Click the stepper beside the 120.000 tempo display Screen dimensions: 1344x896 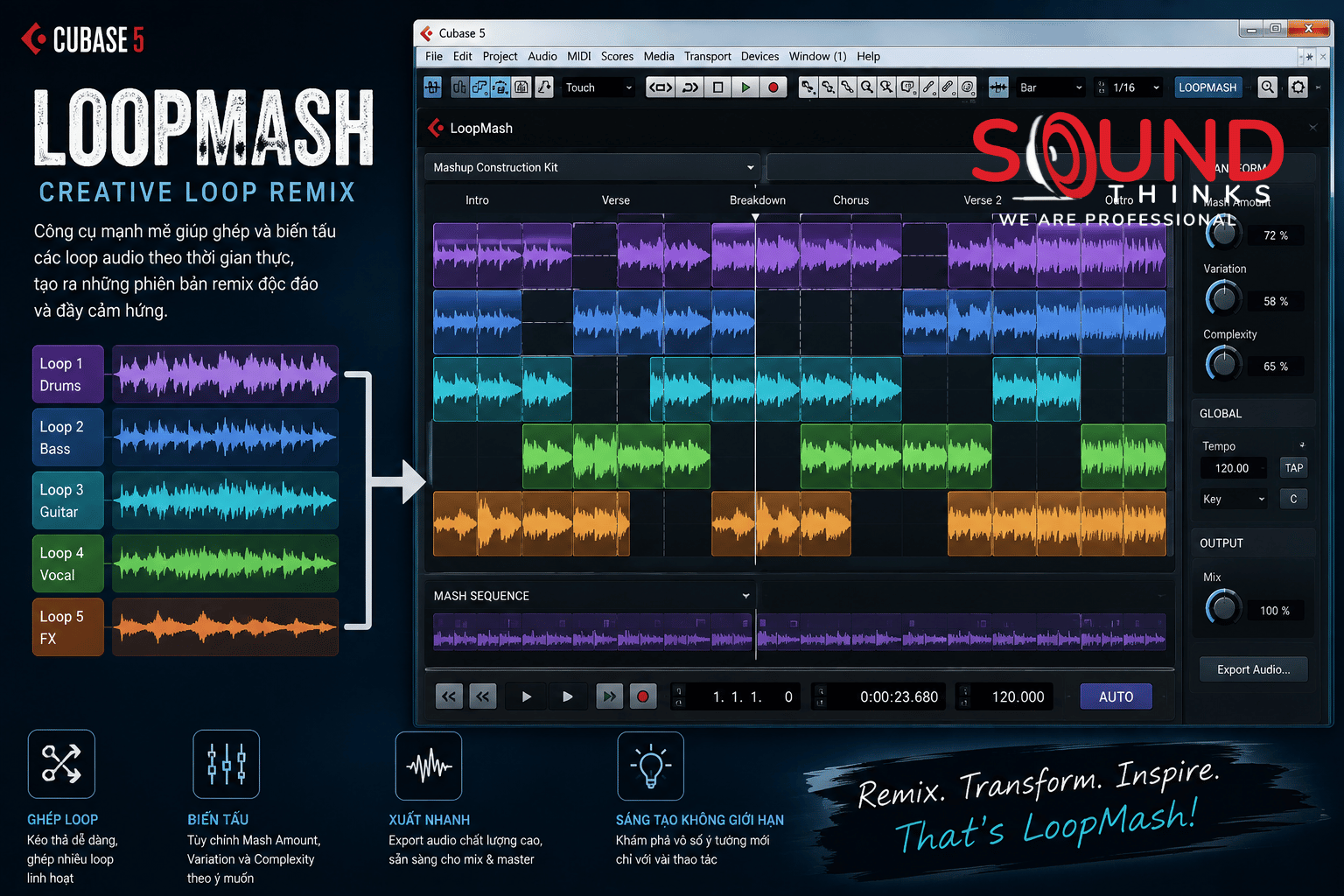click(965, 696)
